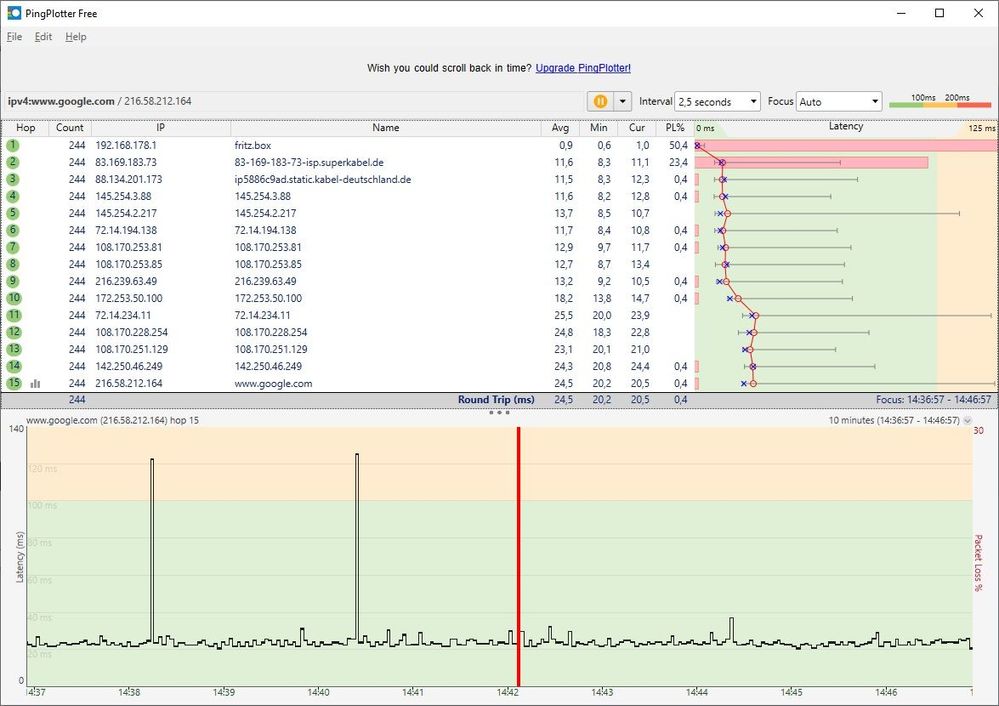Image resolution: width=999 pixels, height=706 pixels.
Task: Click the red focus marker on the timeline
Action: click(518, 550)
